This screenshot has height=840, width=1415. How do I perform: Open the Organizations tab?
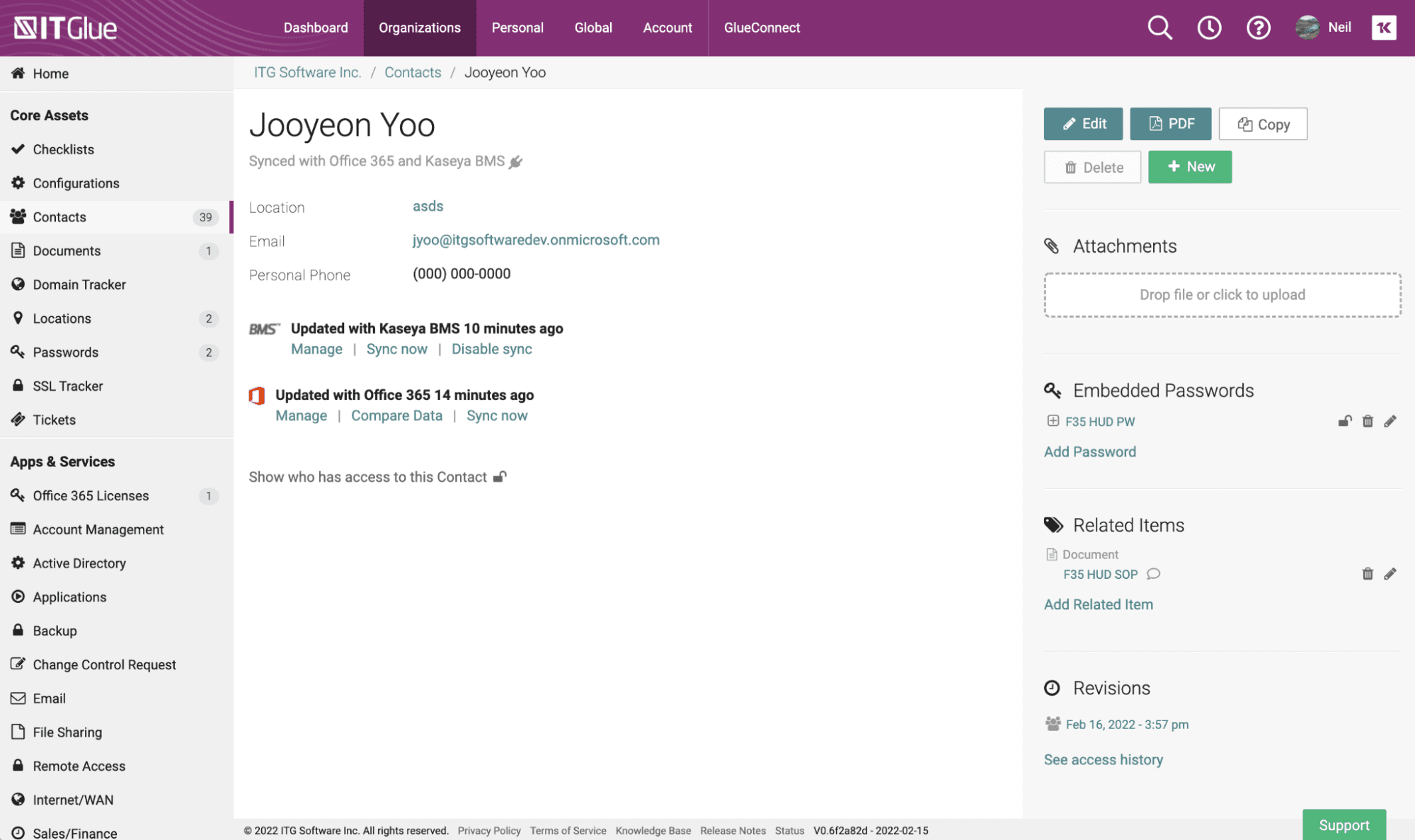click(419, 28)
